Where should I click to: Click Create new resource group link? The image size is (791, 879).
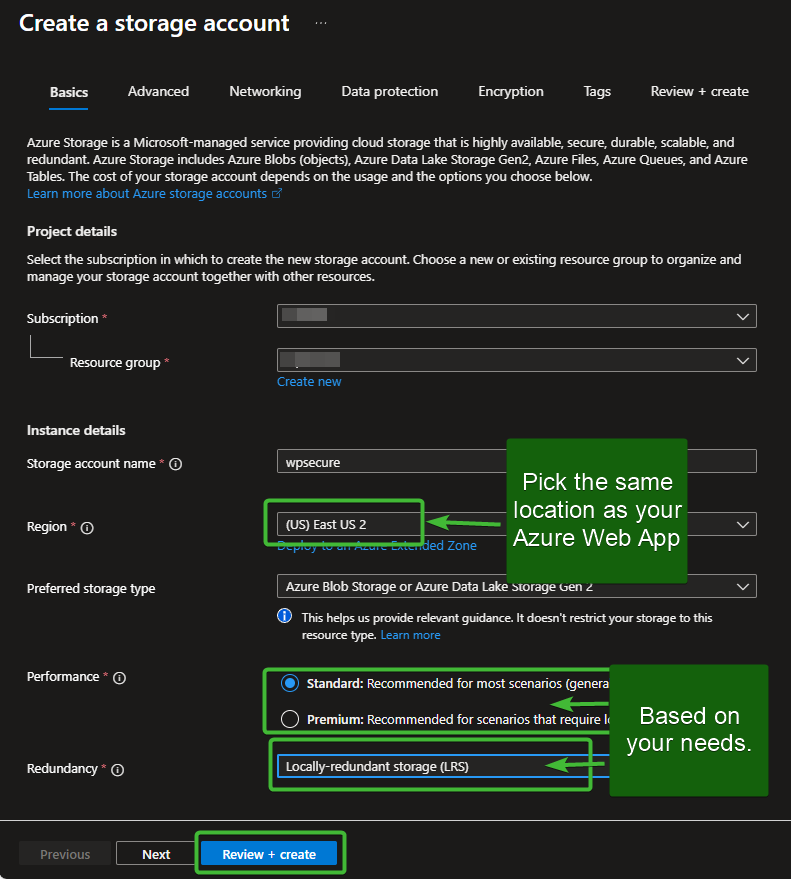pyautogui.click(x=309, y=382)
